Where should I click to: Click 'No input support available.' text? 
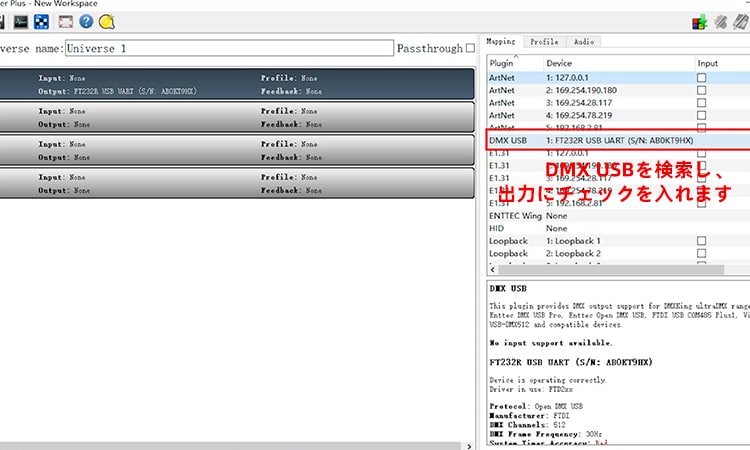(x=551, y=343)
